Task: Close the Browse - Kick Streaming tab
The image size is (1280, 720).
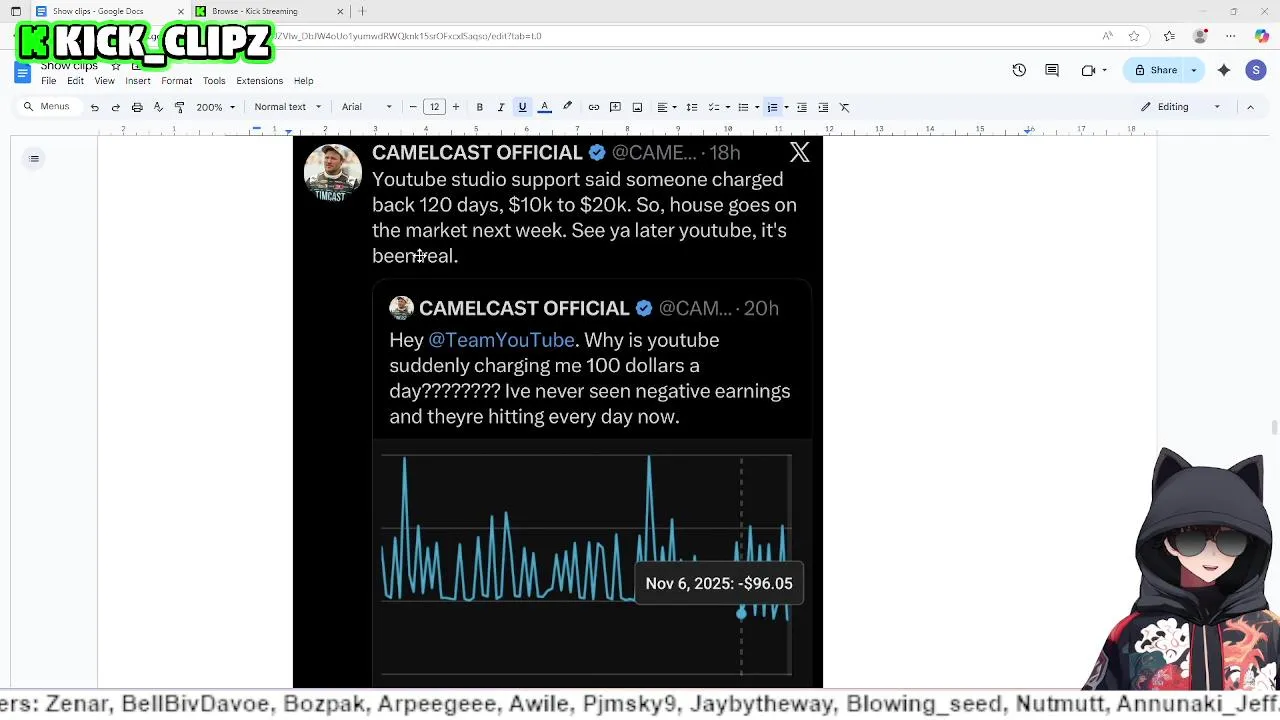Action: 340,11
